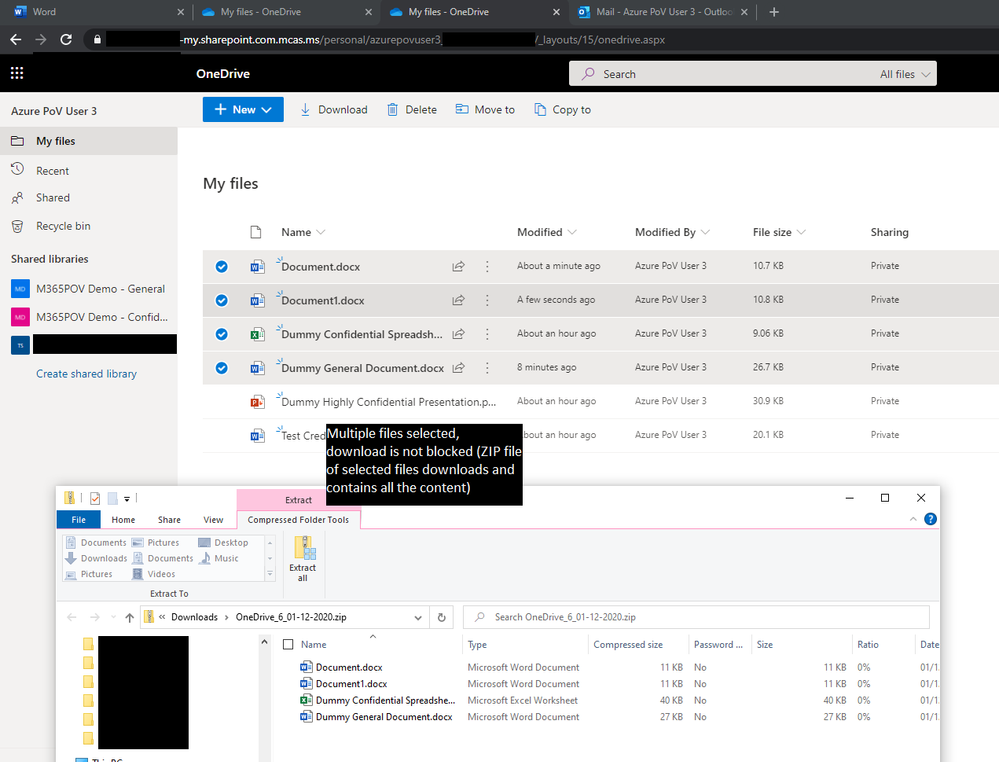Click Create shared library link
999x762 pixels.
[86, 374]
